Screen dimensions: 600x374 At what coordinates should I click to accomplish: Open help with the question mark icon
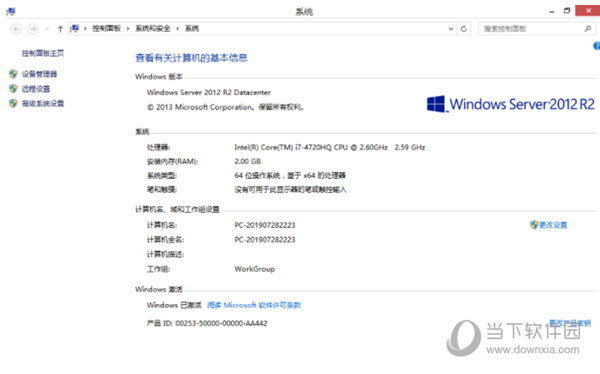[x=597, y=46]
